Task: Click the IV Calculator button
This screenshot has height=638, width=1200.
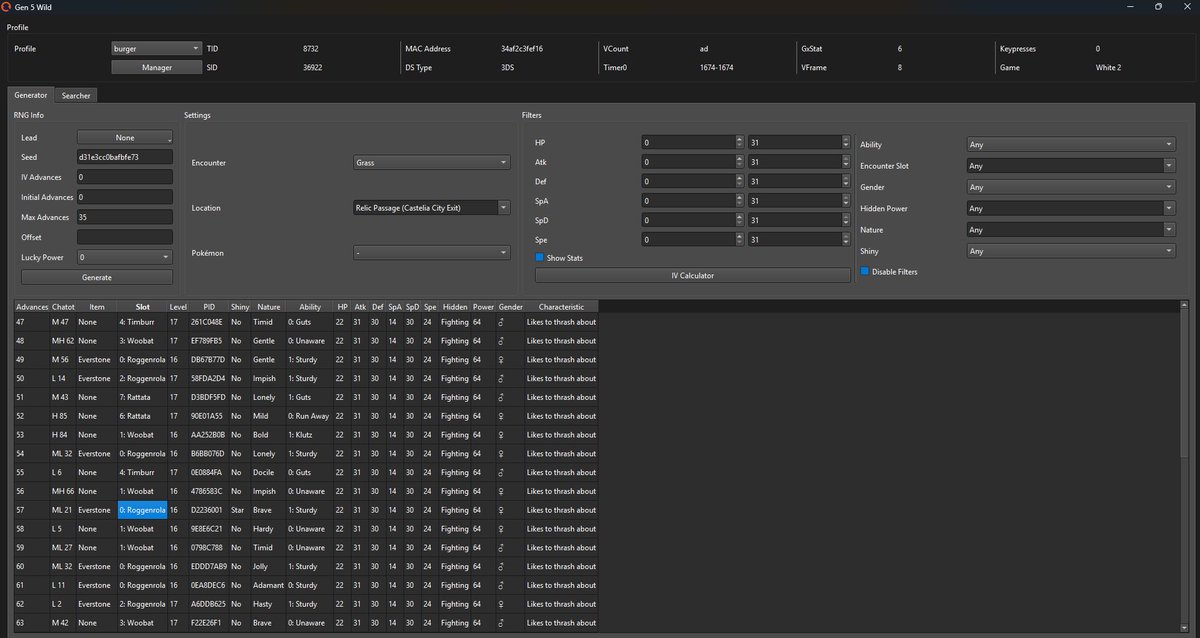Action: [693, 275]
